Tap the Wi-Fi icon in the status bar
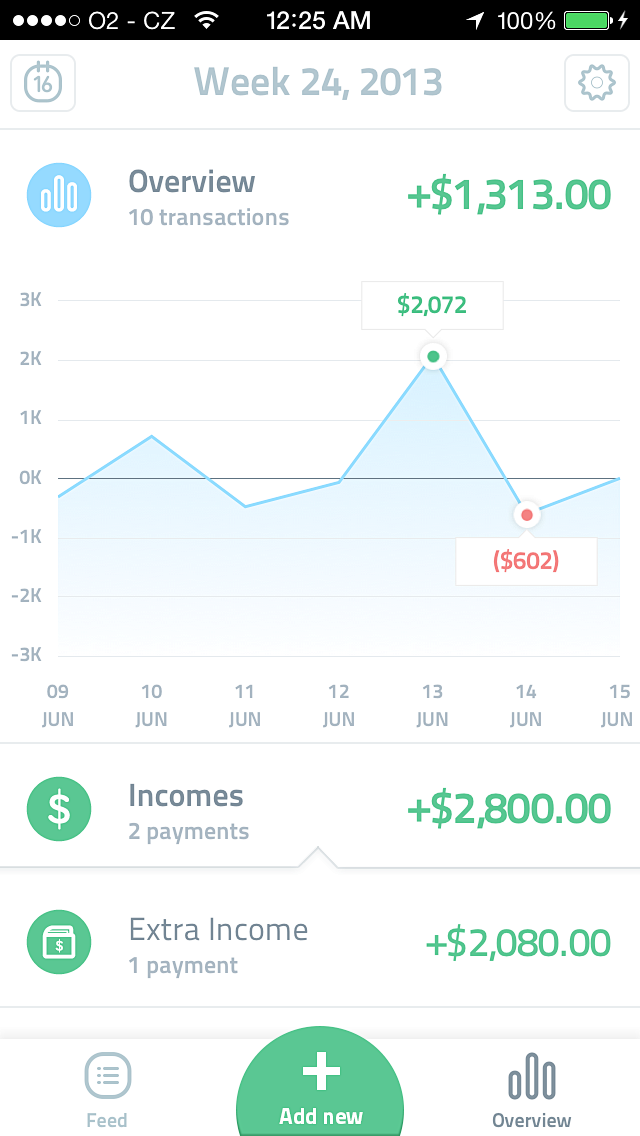Screen dimensions: 640x1136 (x=207, y=20)
